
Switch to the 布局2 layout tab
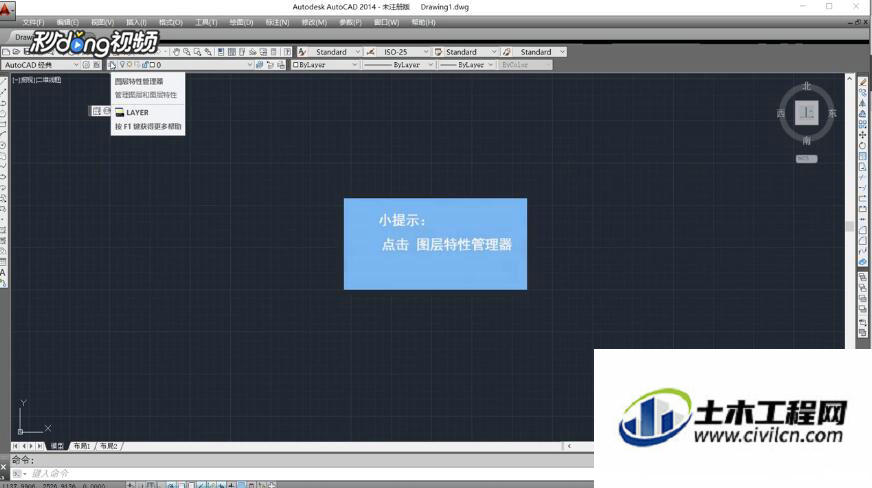[108, 446]
